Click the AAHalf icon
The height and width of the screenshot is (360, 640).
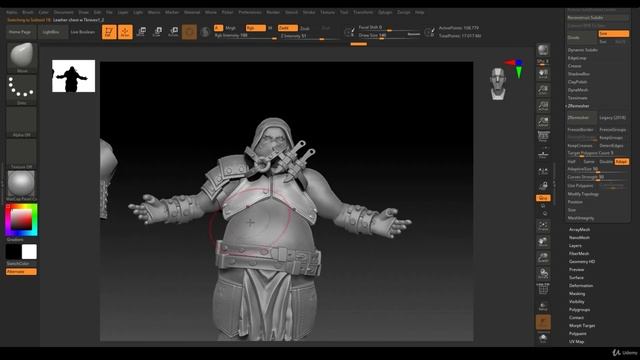[543, 122]
